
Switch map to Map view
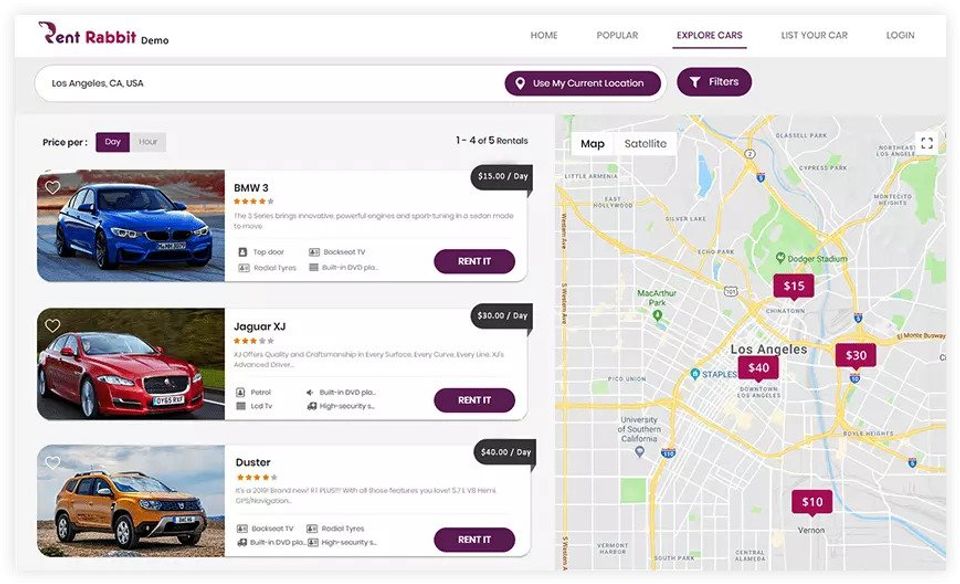(592, 144)
